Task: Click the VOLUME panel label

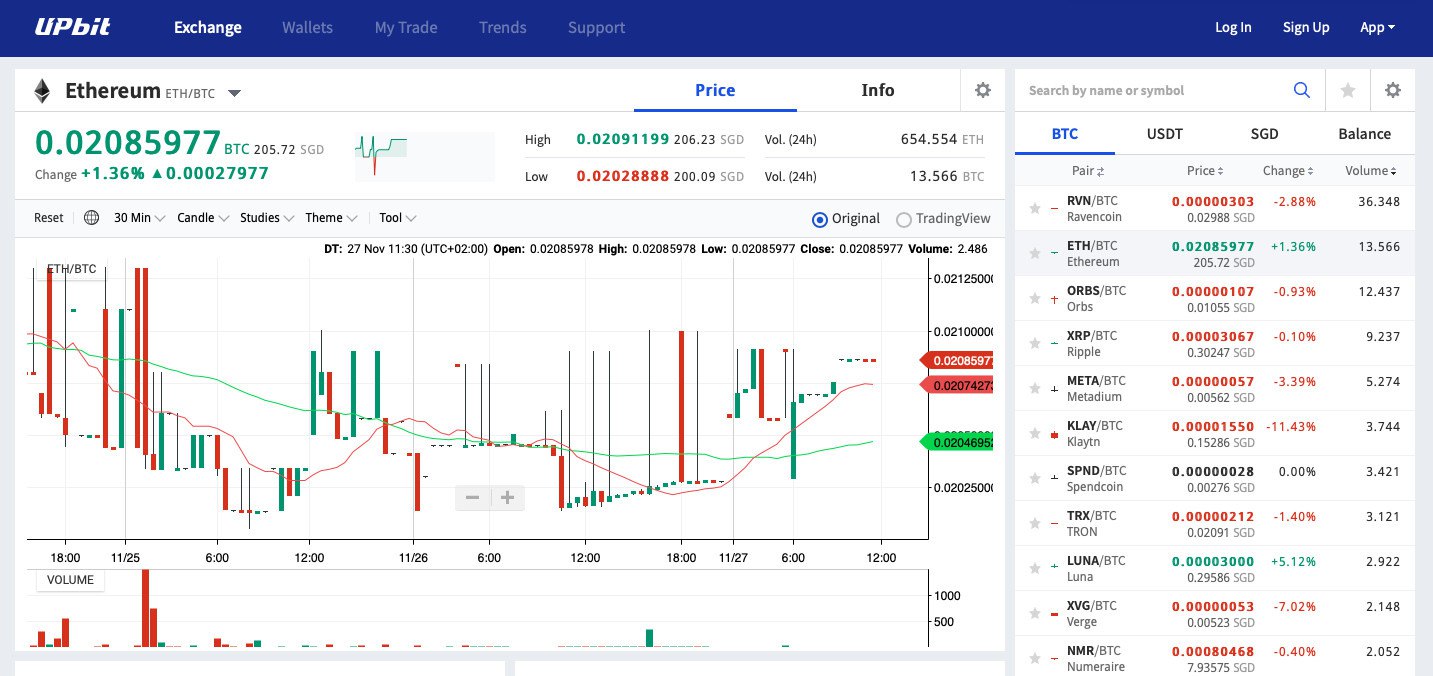Action: click(x=70, y=580)
